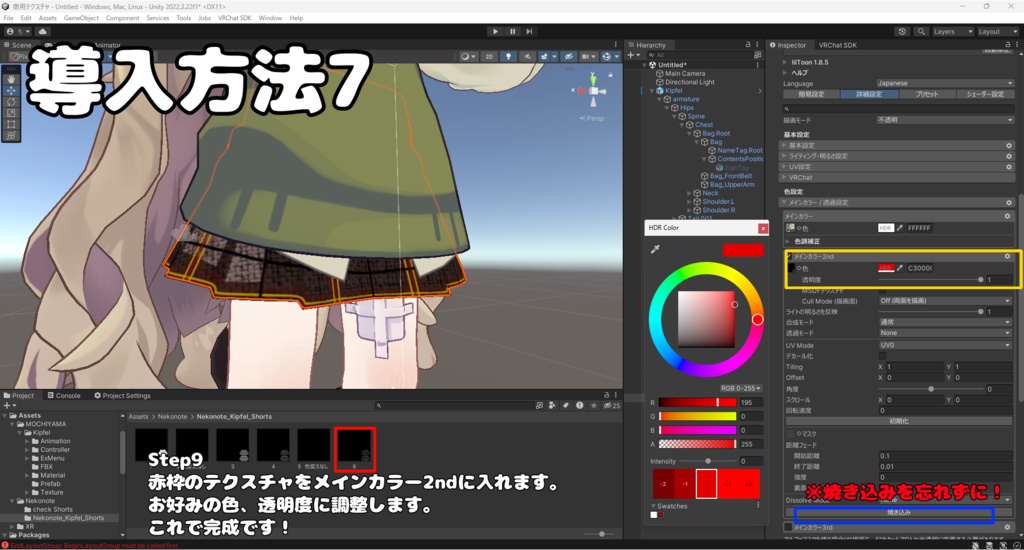
Task: Click the A value field showing 255
Action: [750, 444]
